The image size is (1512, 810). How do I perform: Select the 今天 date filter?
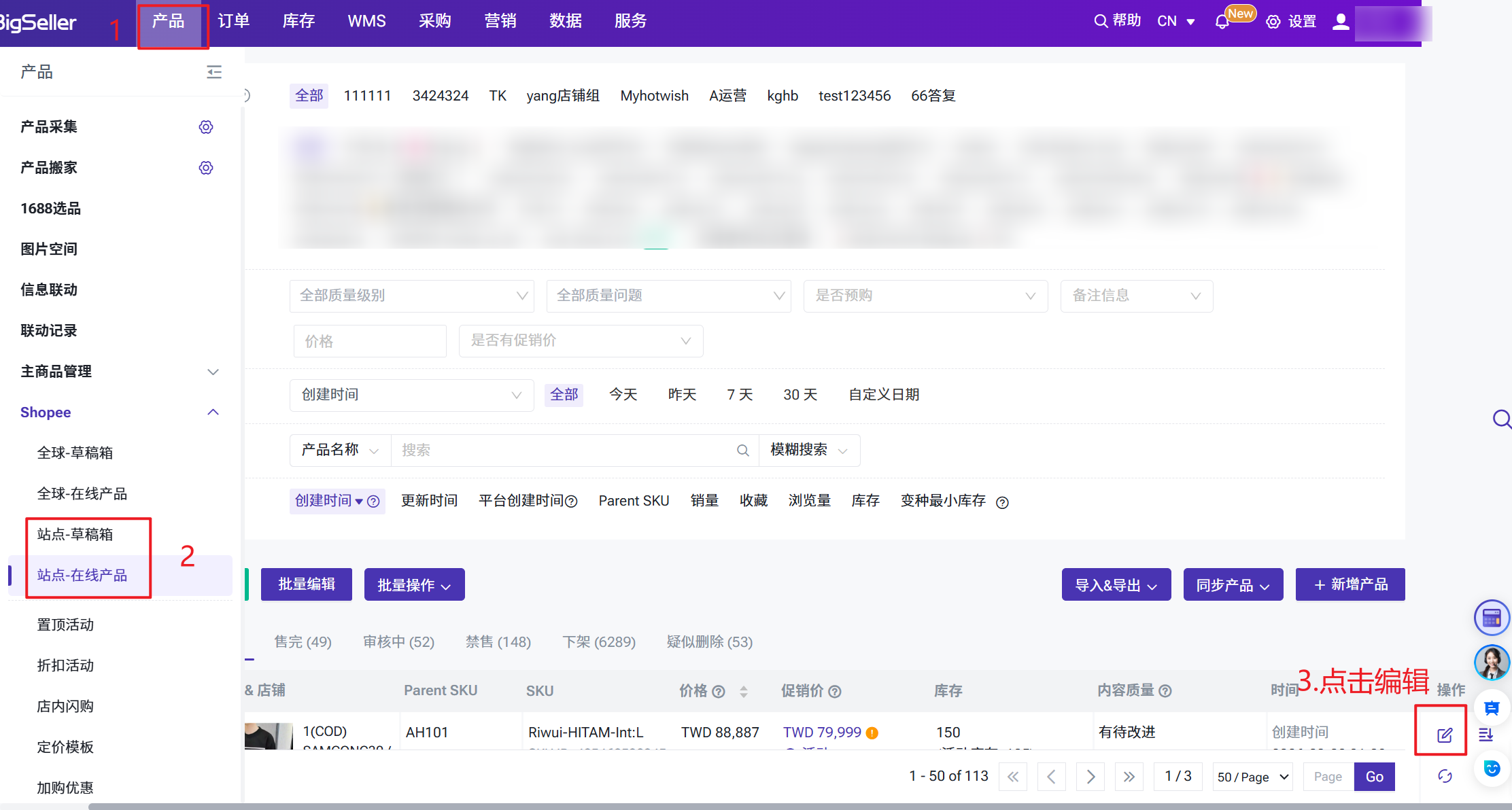pyautogui.click(x=623, y=395)
